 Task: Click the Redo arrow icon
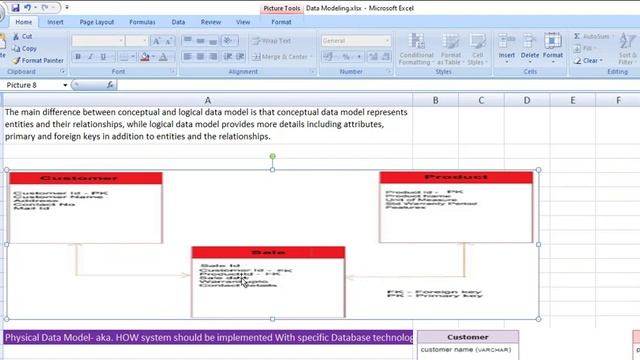[x=44, y=7]
